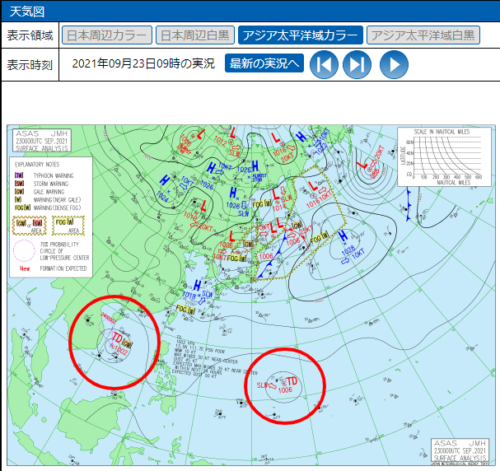Click the EXPLANATORY NOTES legend heading
Image resolution: width=500 pixels, height=471 pixels.
point(37,164)
